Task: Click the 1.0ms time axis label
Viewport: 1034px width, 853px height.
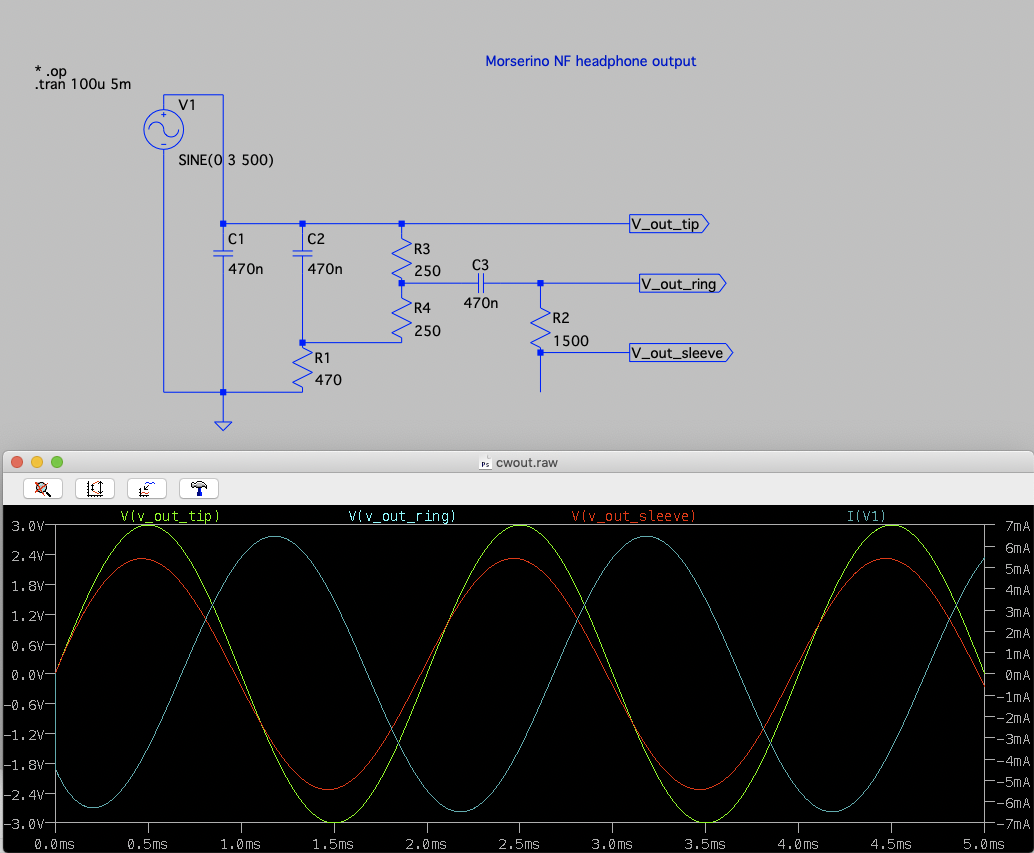Action: click(x=240, y=844)
